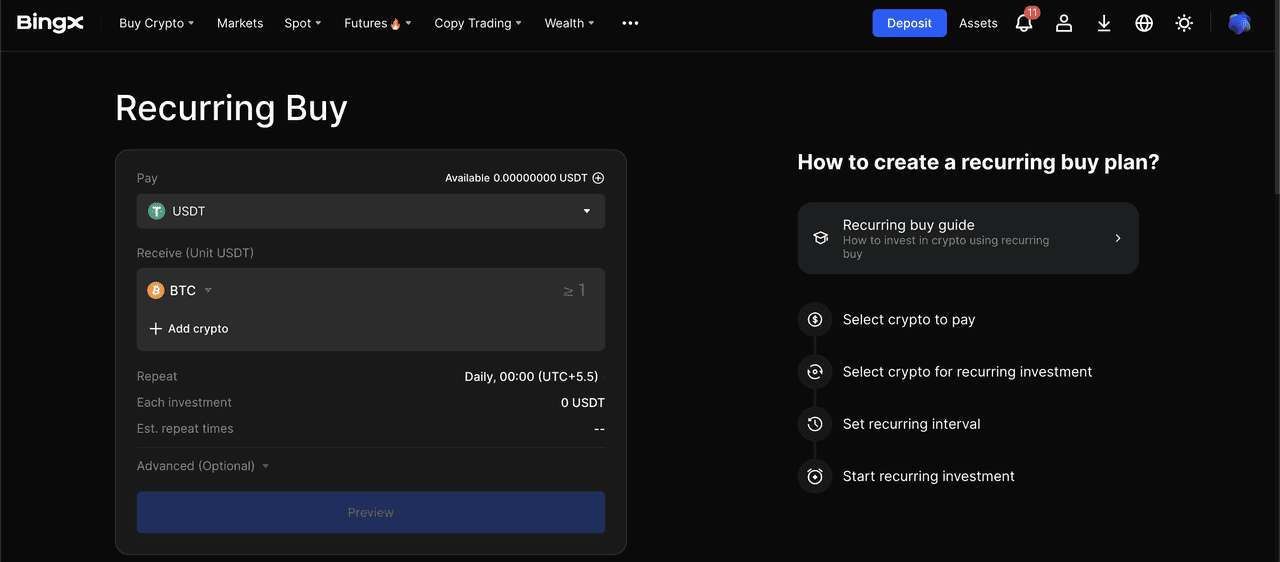The width and height of the screenshot is (1280, 562).
Task: Click the account avatar icon
Action: point(1239,23)
